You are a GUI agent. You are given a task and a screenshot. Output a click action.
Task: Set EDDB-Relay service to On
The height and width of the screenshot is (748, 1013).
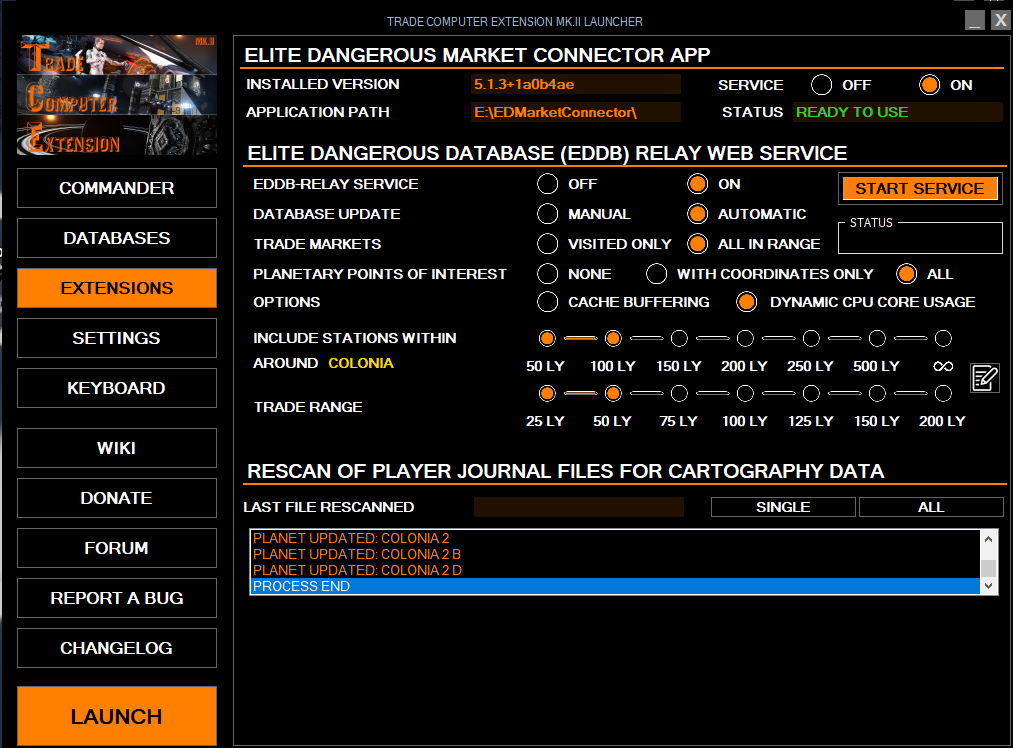[698, 184]
